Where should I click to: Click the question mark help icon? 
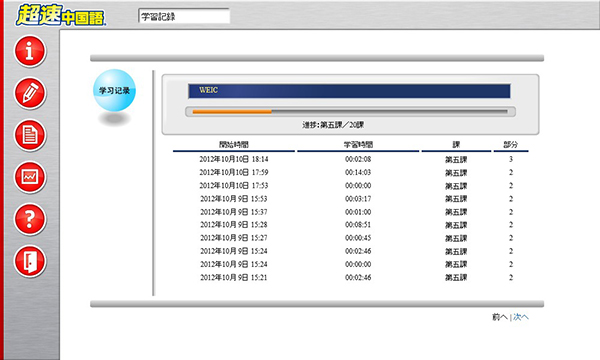coord(30,219)
